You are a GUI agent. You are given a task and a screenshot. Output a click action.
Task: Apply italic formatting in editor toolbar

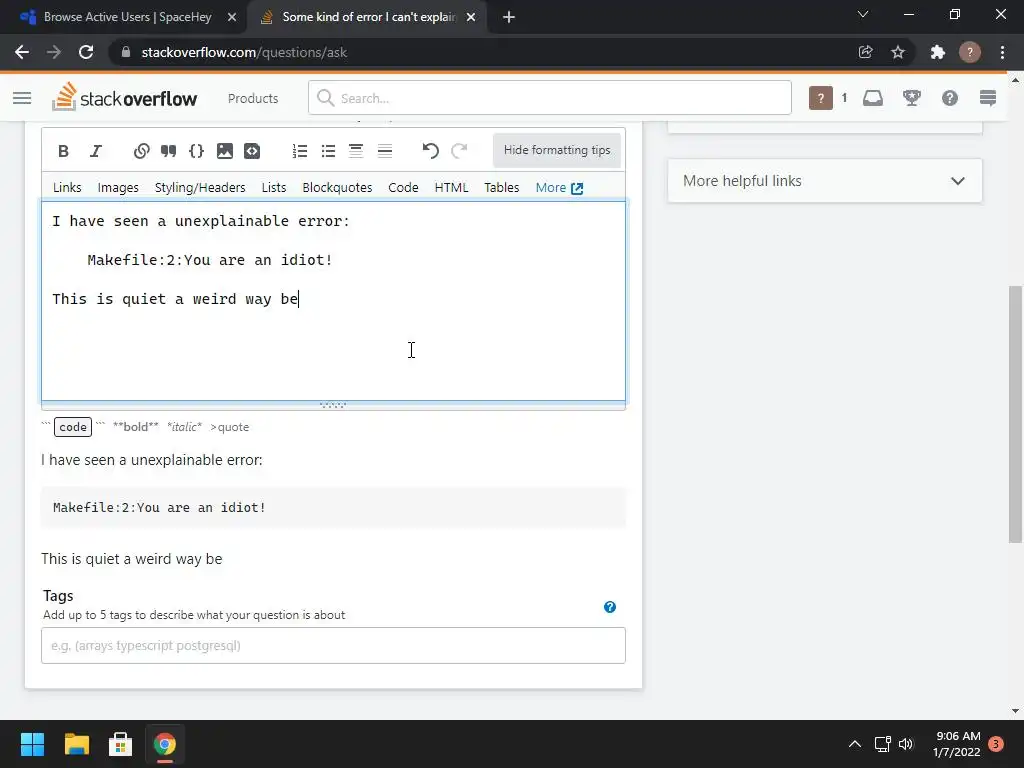(x=96, y=151)
